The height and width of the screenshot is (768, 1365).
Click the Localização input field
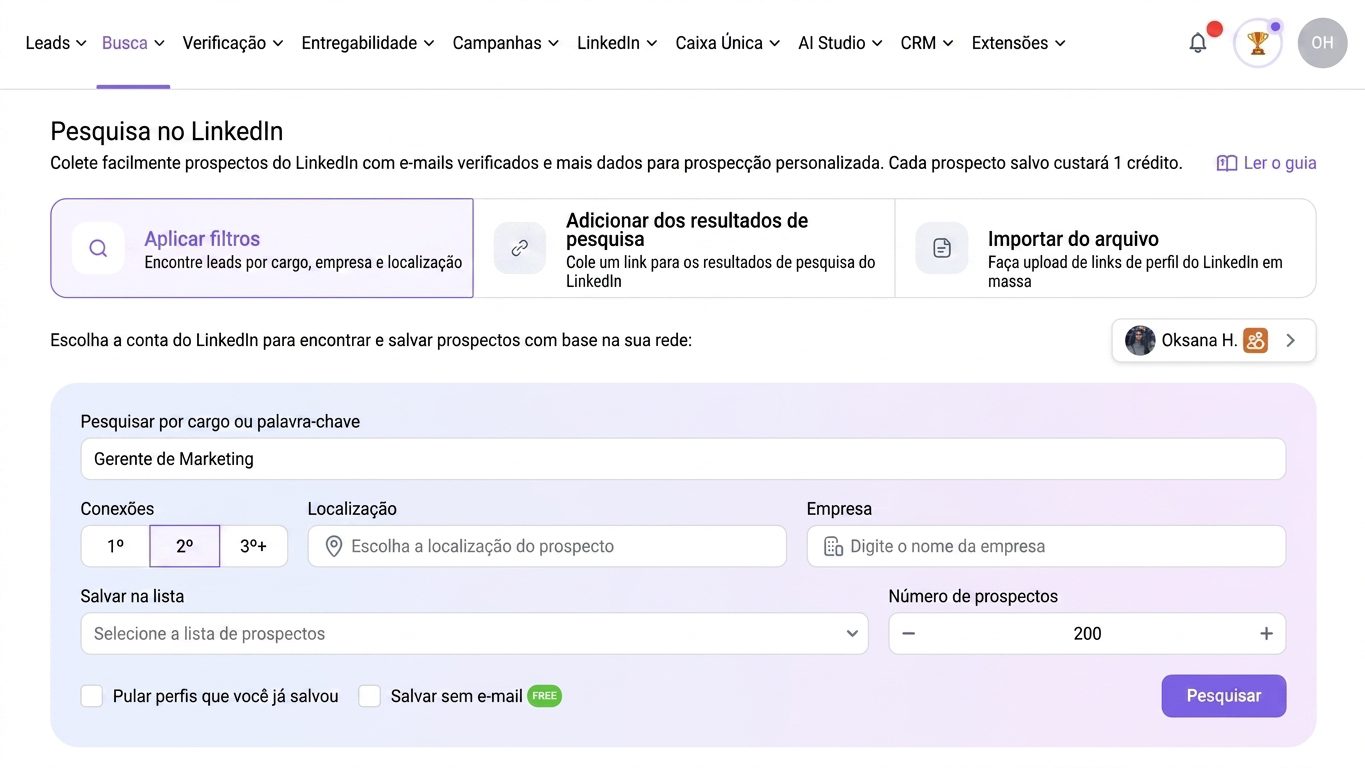547,546
